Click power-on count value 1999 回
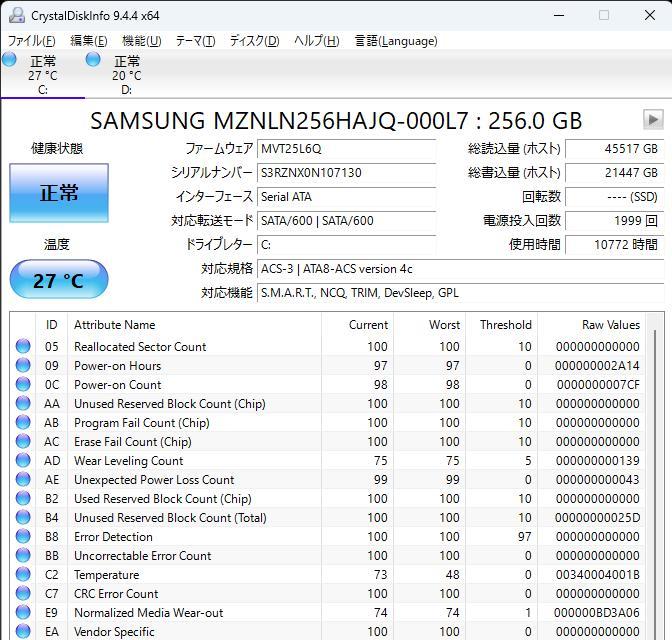Image resolution: width=672 pixels, height=640 pixels. tap(614, 221)
